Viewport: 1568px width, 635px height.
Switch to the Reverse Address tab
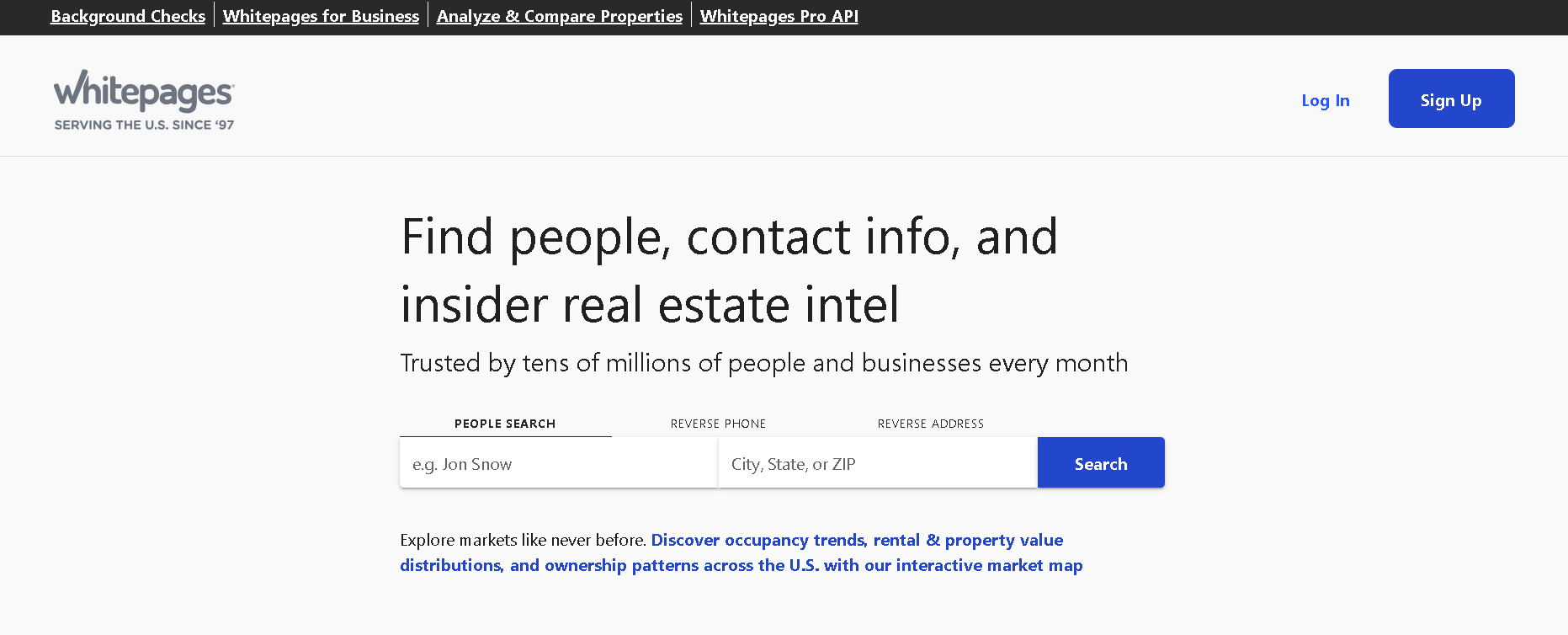[930, 424]
